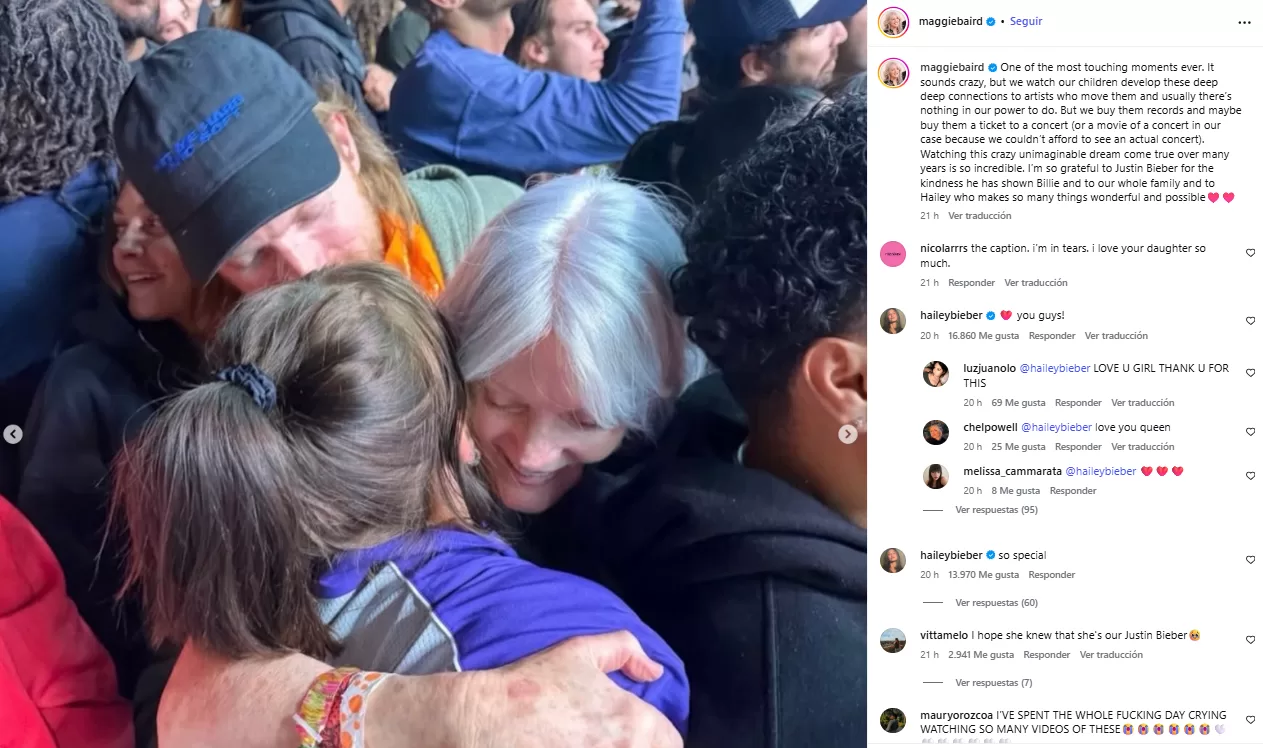Expand 'Ver respuestas (7)' under vittamelo
1263x748 pixels.
pyautogui.click(x=994, y=683)
